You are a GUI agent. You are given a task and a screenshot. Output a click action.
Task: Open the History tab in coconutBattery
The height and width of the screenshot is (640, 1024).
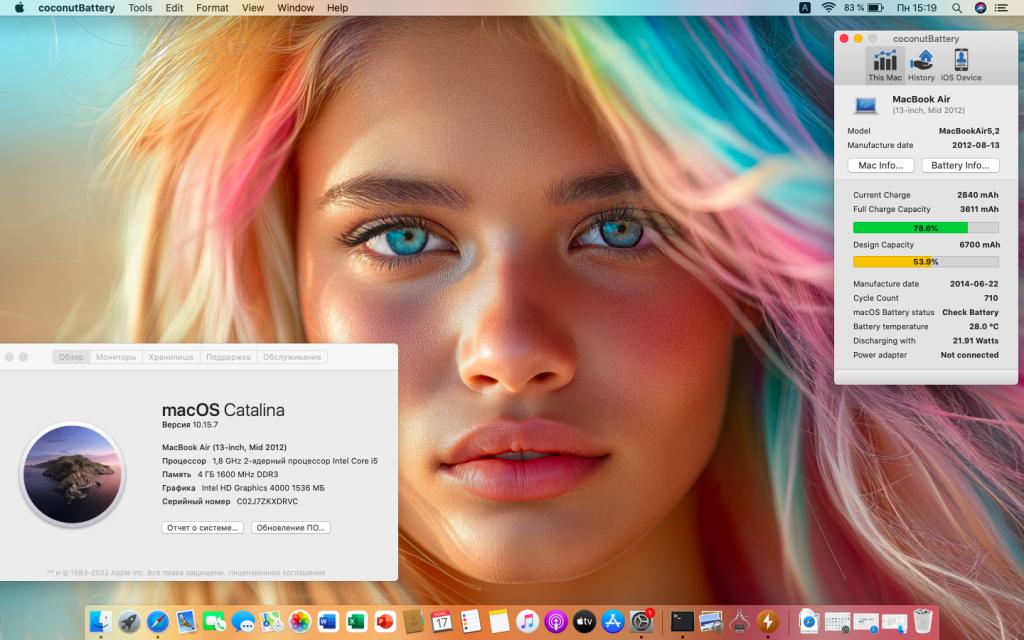coord(921,65)
